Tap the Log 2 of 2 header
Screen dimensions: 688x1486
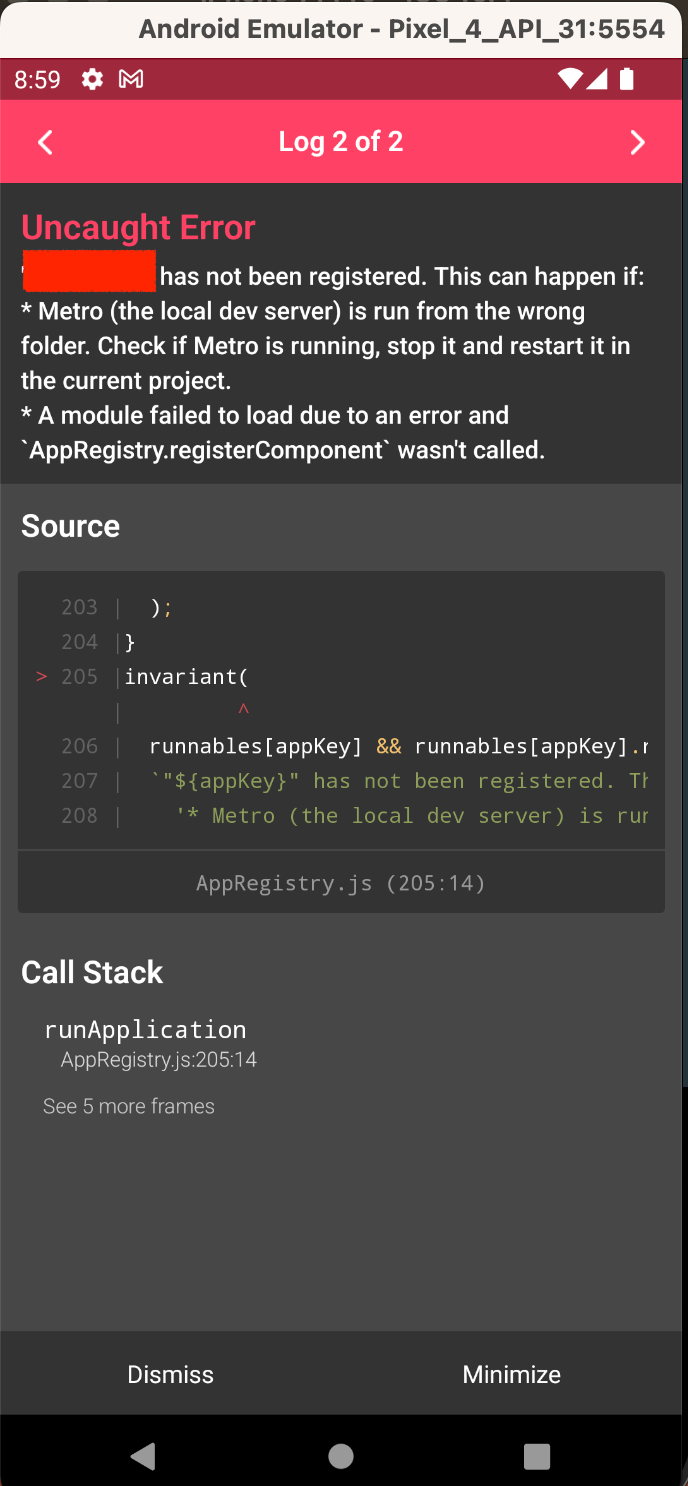341,142
